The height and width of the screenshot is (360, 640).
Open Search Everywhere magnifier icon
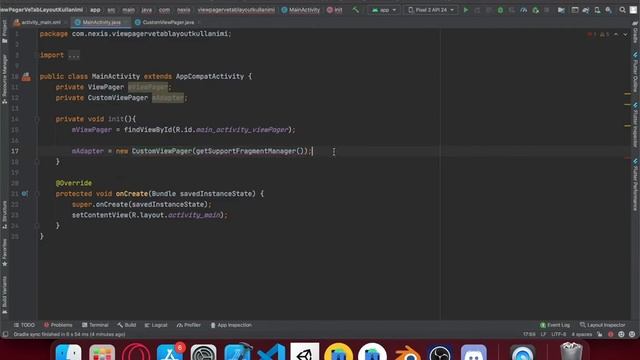pos(622,10)
